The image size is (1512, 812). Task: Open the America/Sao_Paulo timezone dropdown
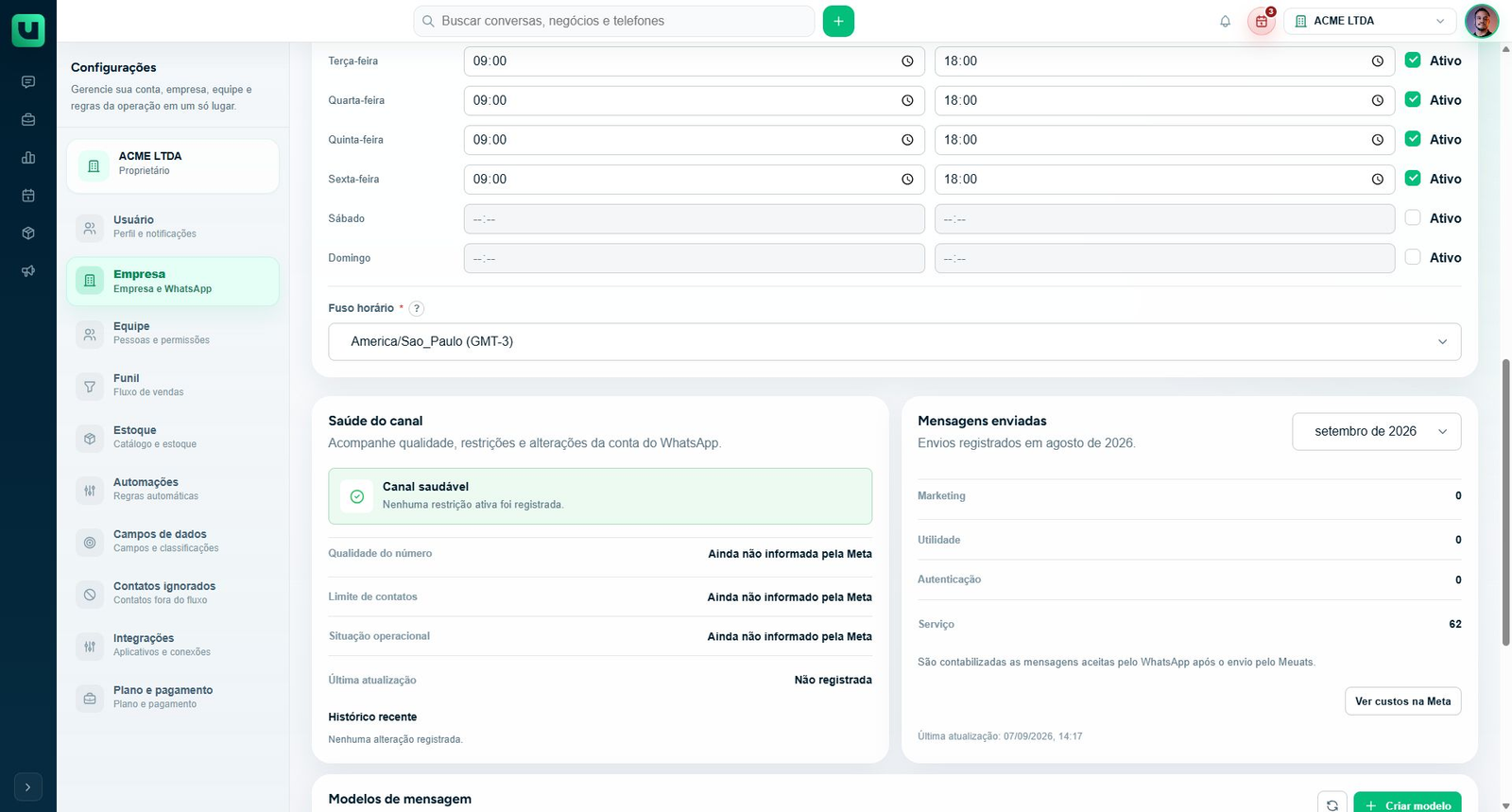(x=895, y=341)
